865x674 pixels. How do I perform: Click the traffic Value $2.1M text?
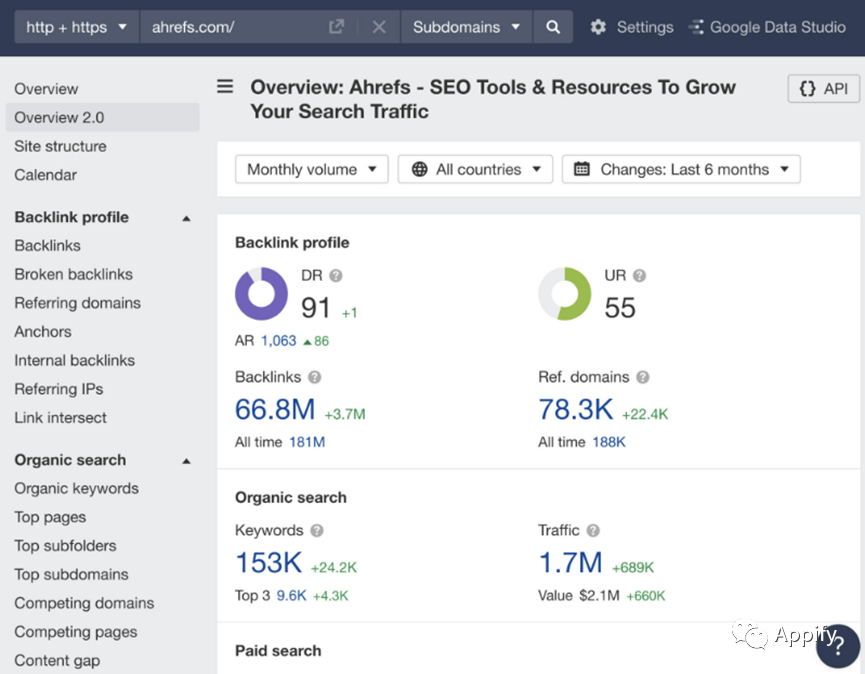(579, 596)
